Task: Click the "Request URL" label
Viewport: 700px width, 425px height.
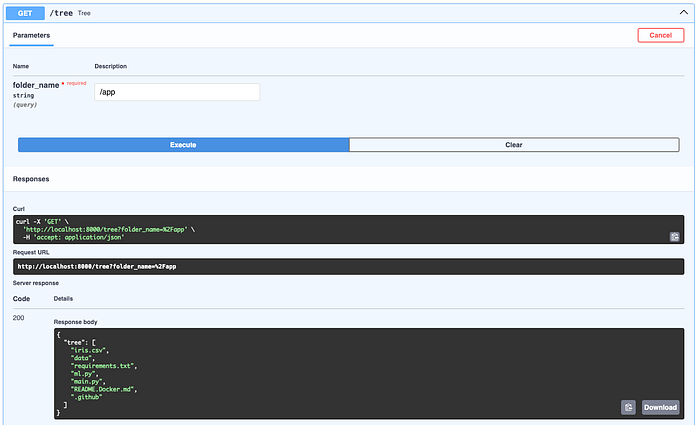Action: pos(31,252)
